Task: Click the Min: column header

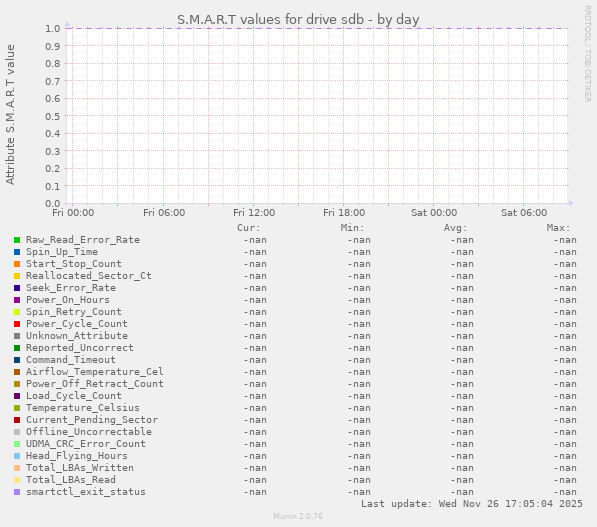Action: coord(352,228)
